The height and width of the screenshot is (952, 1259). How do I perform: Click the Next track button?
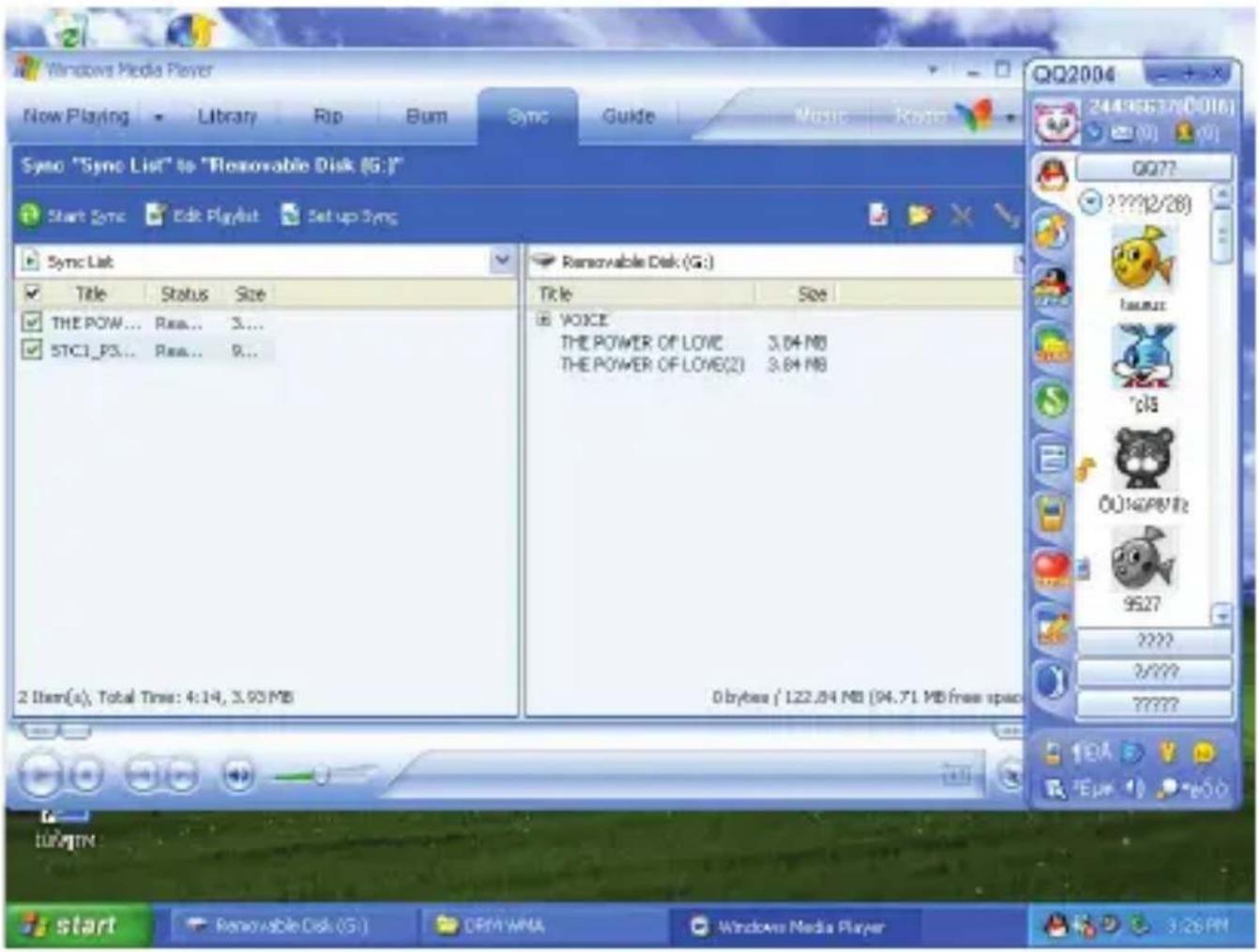pyautogui.click(x=181, y=775)
